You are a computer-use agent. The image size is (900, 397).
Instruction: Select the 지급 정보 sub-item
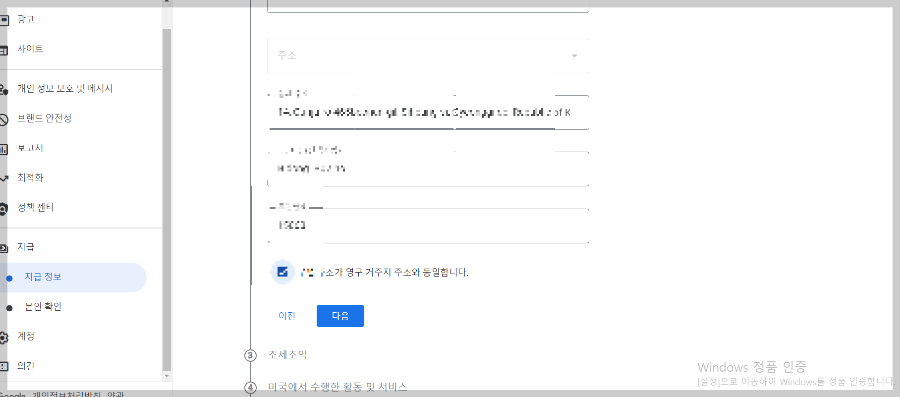(73, 277)
